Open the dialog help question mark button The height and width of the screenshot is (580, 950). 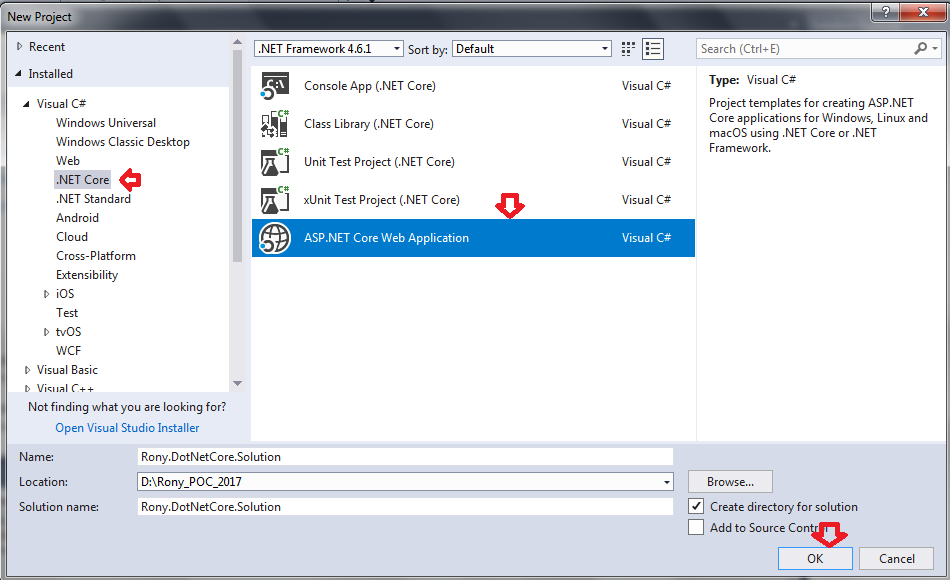point(886,12)
